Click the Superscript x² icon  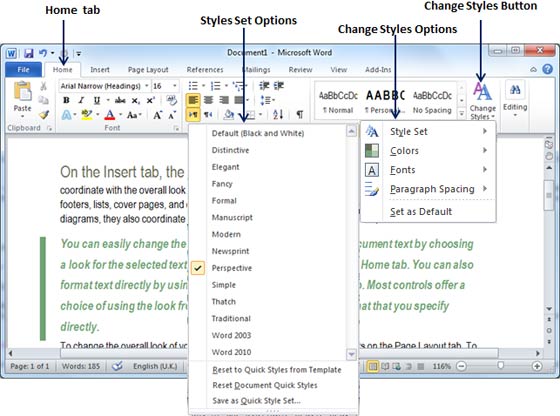(150, 101)
